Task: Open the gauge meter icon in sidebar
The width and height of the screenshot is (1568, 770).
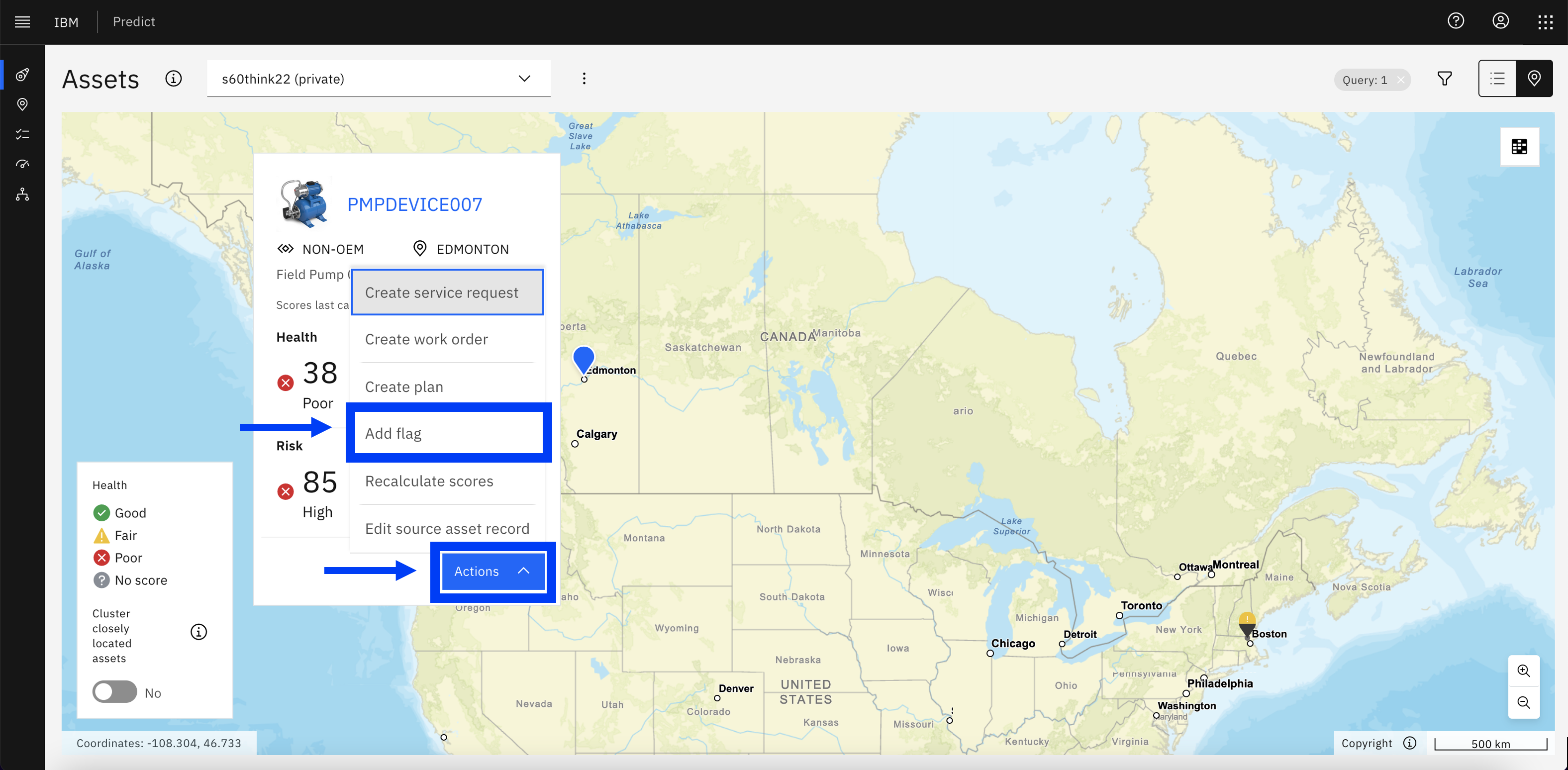Action: [x=22, y=164]
